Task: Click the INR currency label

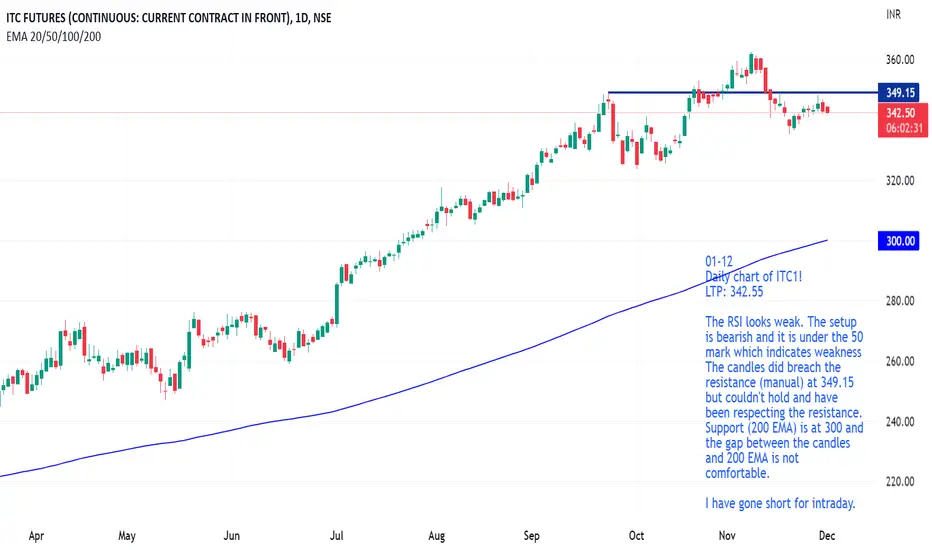Action: [893, 14]
